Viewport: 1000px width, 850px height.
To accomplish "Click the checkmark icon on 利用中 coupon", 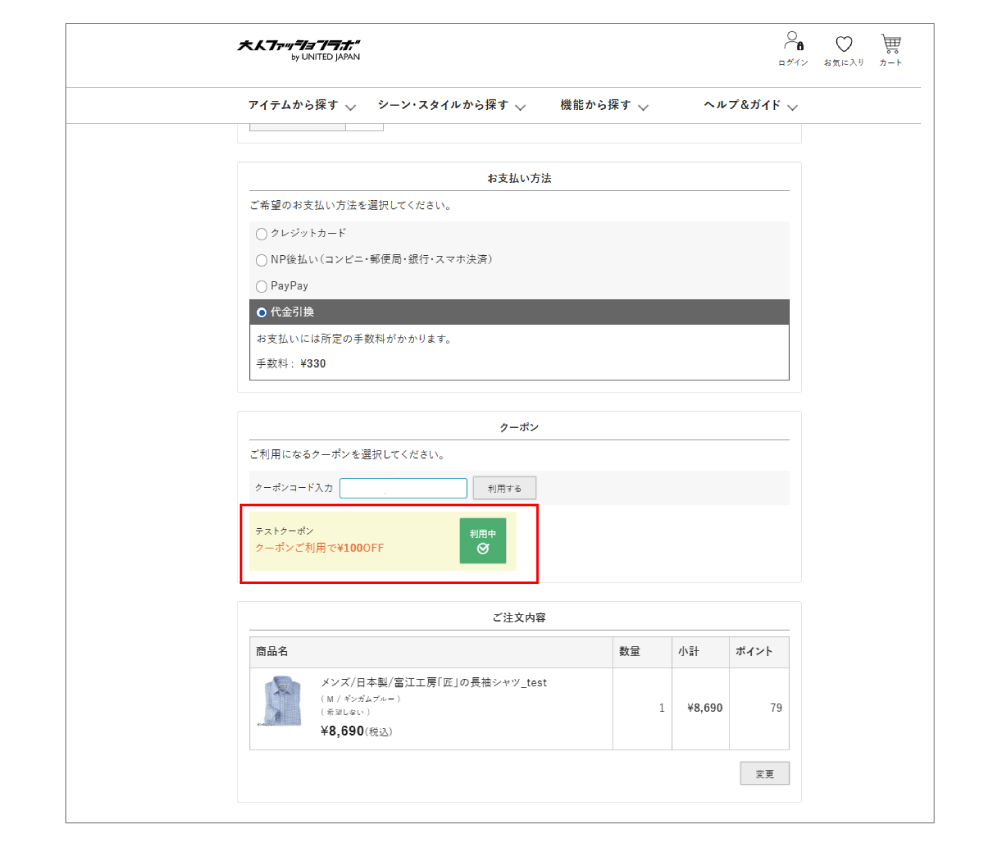I will point(483,549).
